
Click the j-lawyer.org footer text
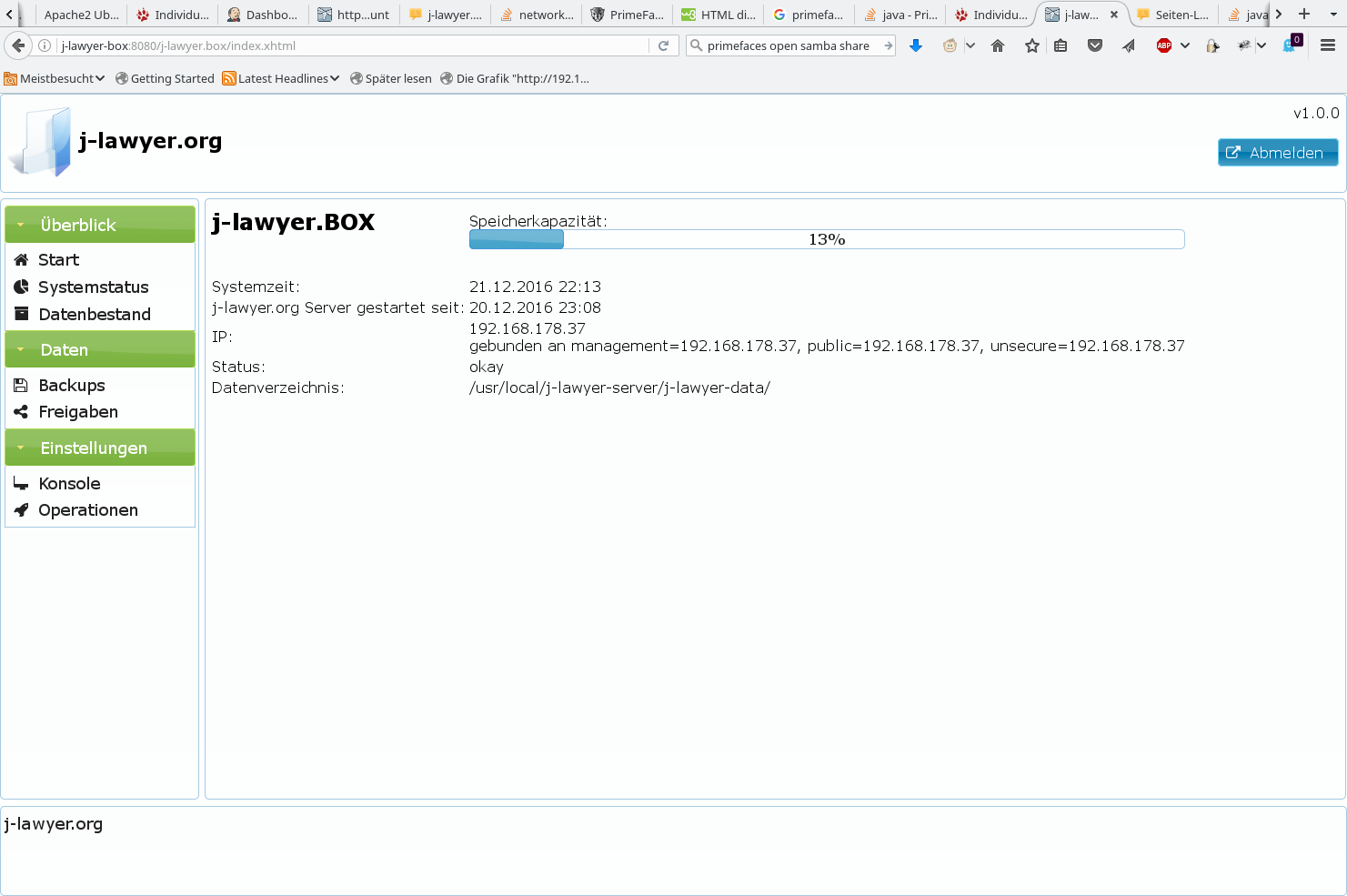pyautogui.click(x=54, y=824)
